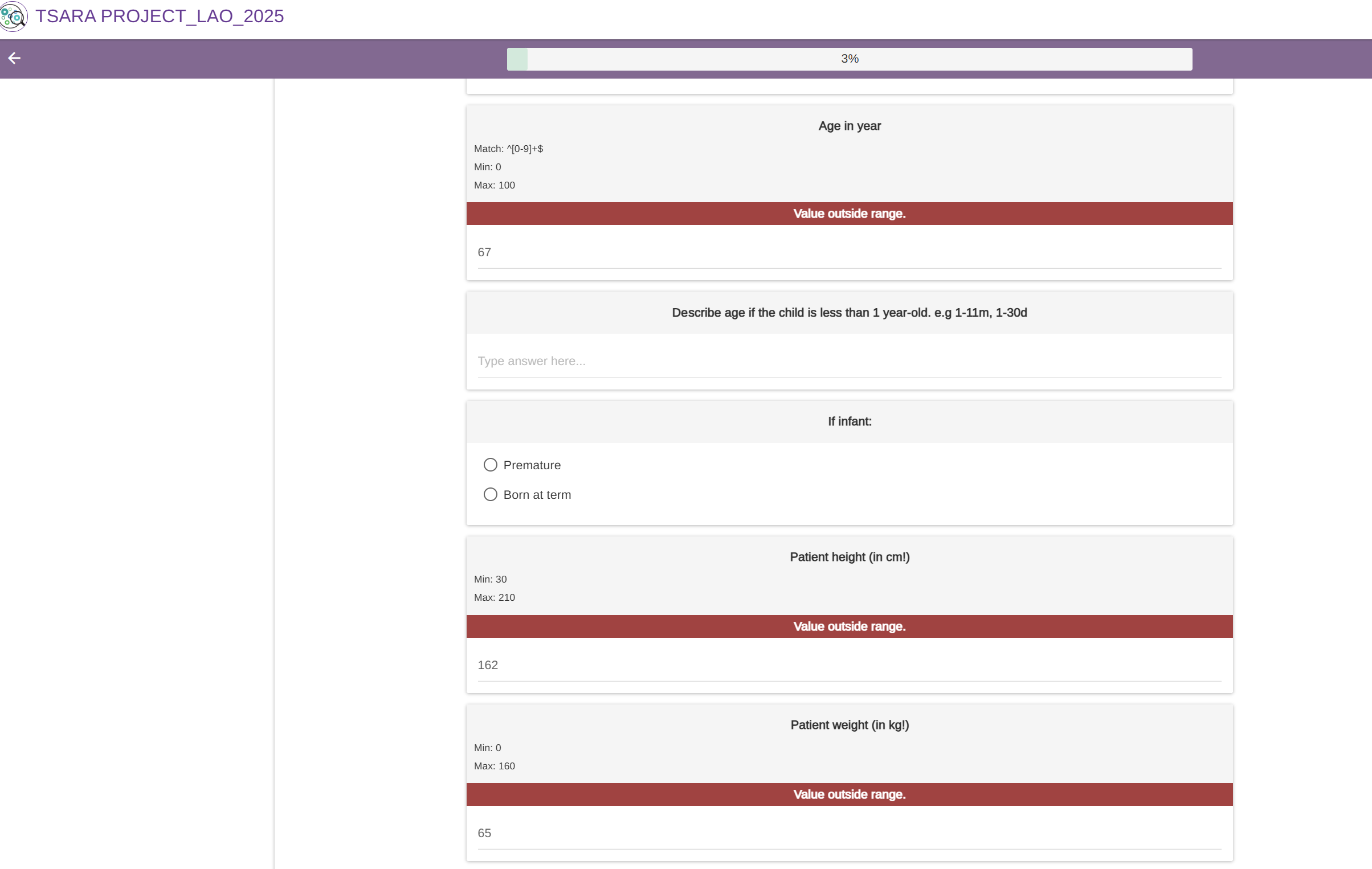This screenshot has height=869, width=1372.
Task: Click the green filled progress segment
Action: (517, 59)
